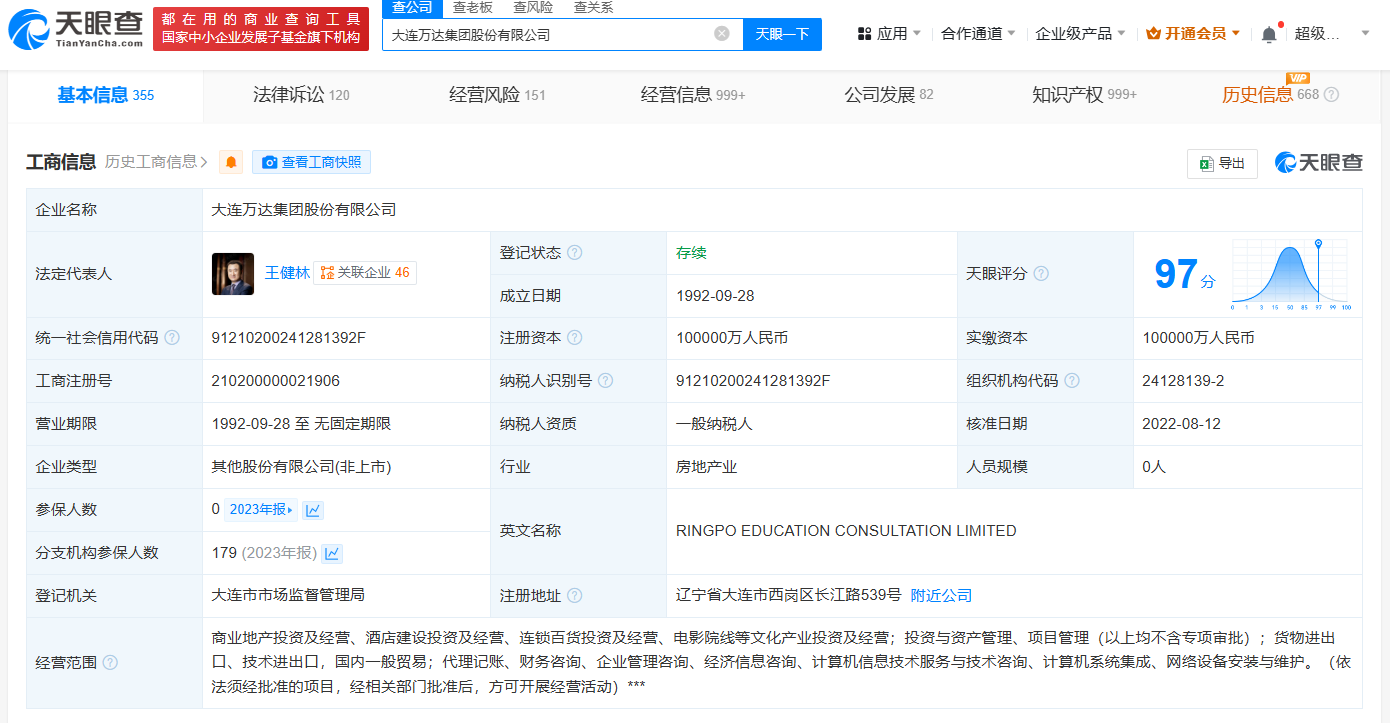Open the 企业级产品 dropdown
Screen dimensions: 1390x723
point(1080,34)
